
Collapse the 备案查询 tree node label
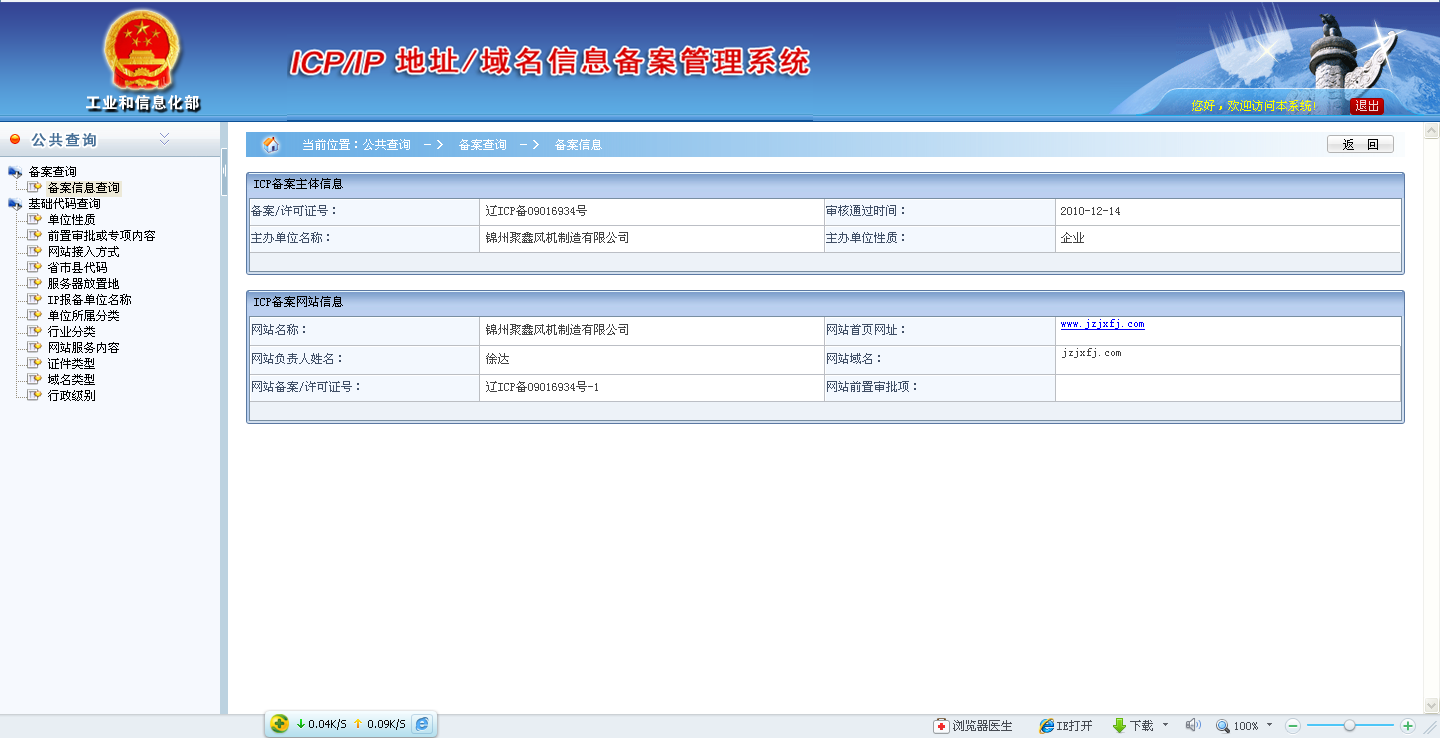[x=53, y=172]
